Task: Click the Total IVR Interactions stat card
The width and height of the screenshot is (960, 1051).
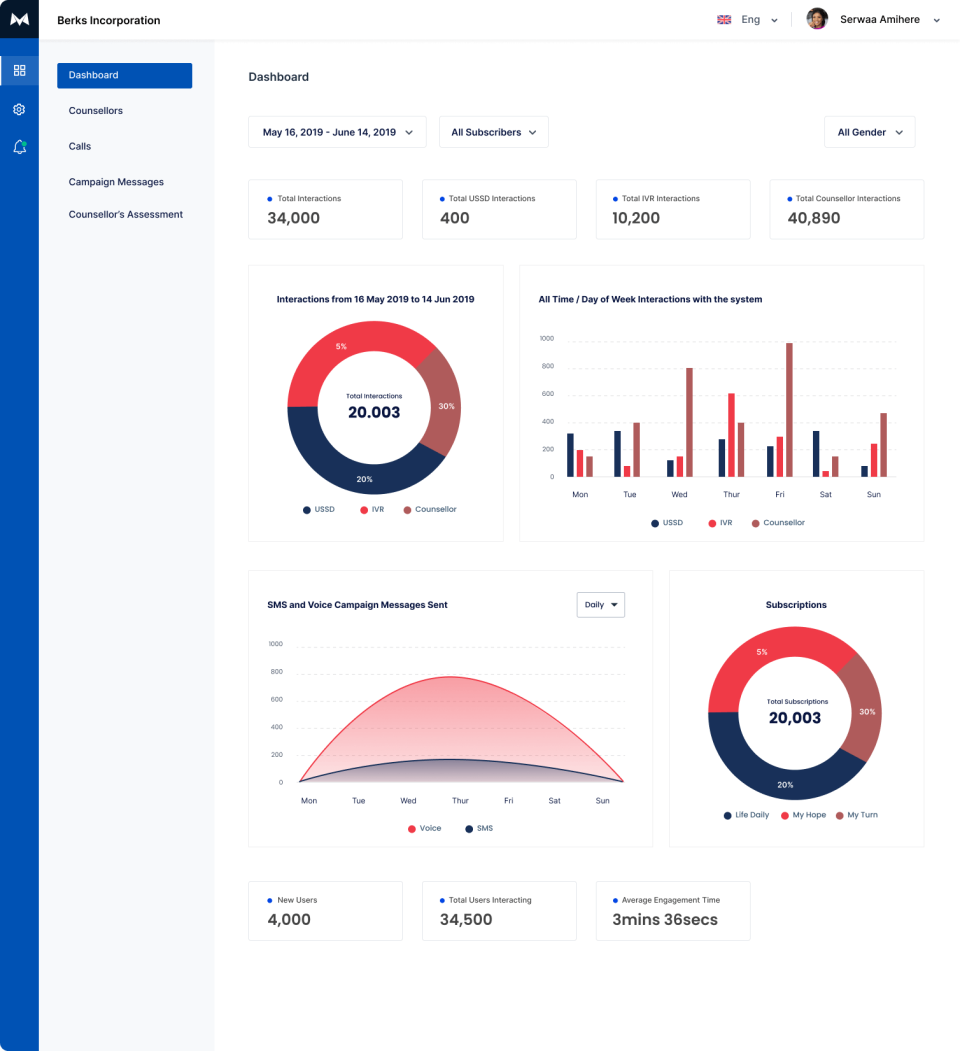Action: coord(673,209)
